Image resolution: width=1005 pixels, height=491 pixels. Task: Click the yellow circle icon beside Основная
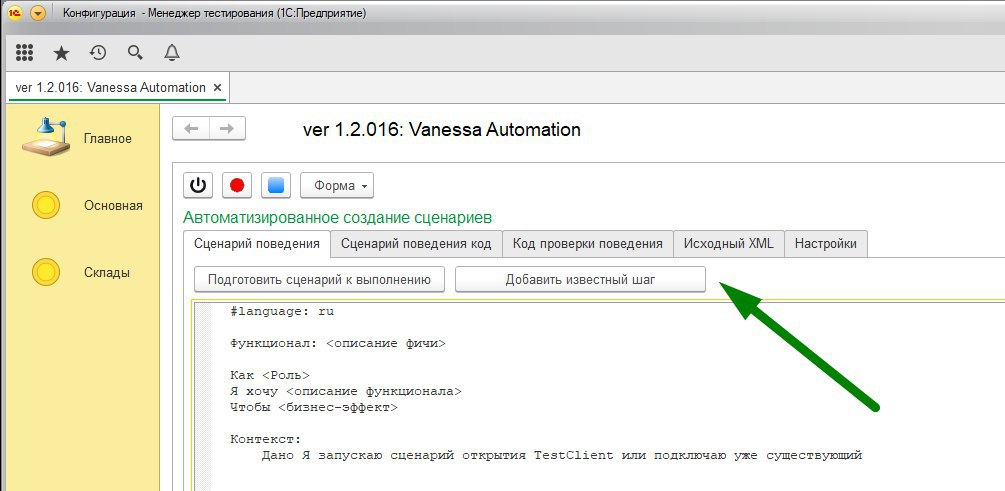click(46, 206)
